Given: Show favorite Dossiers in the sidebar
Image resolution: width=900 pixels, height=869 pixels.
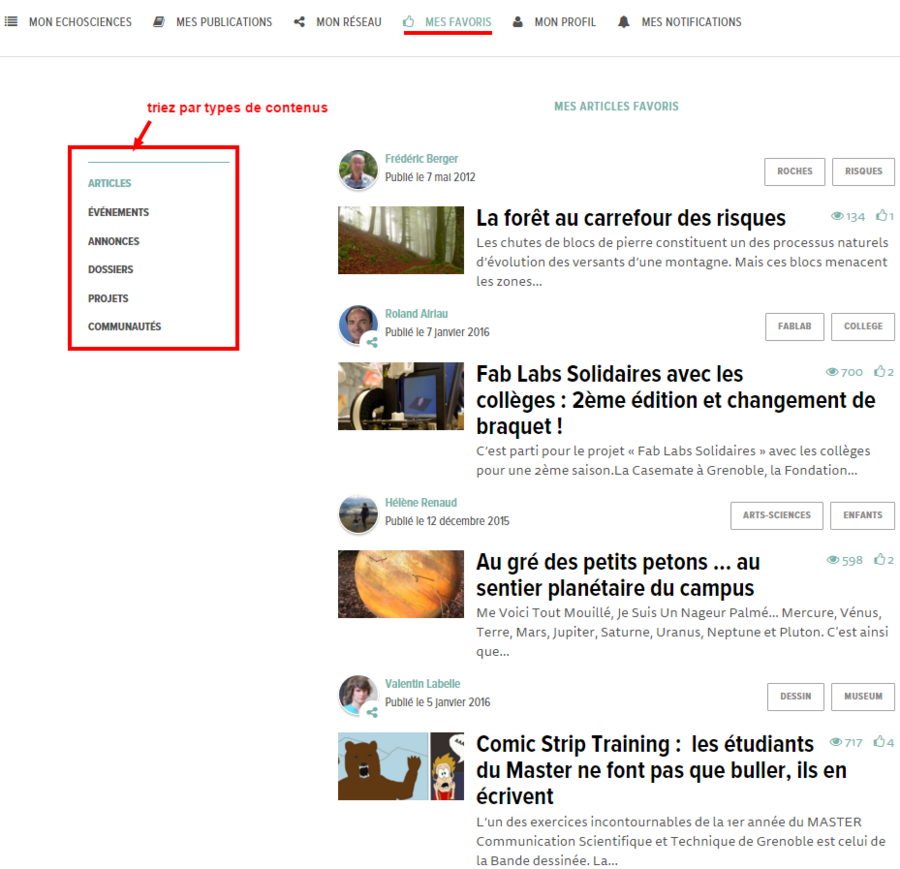Looking at the screenshot, I should pos(110,269).
